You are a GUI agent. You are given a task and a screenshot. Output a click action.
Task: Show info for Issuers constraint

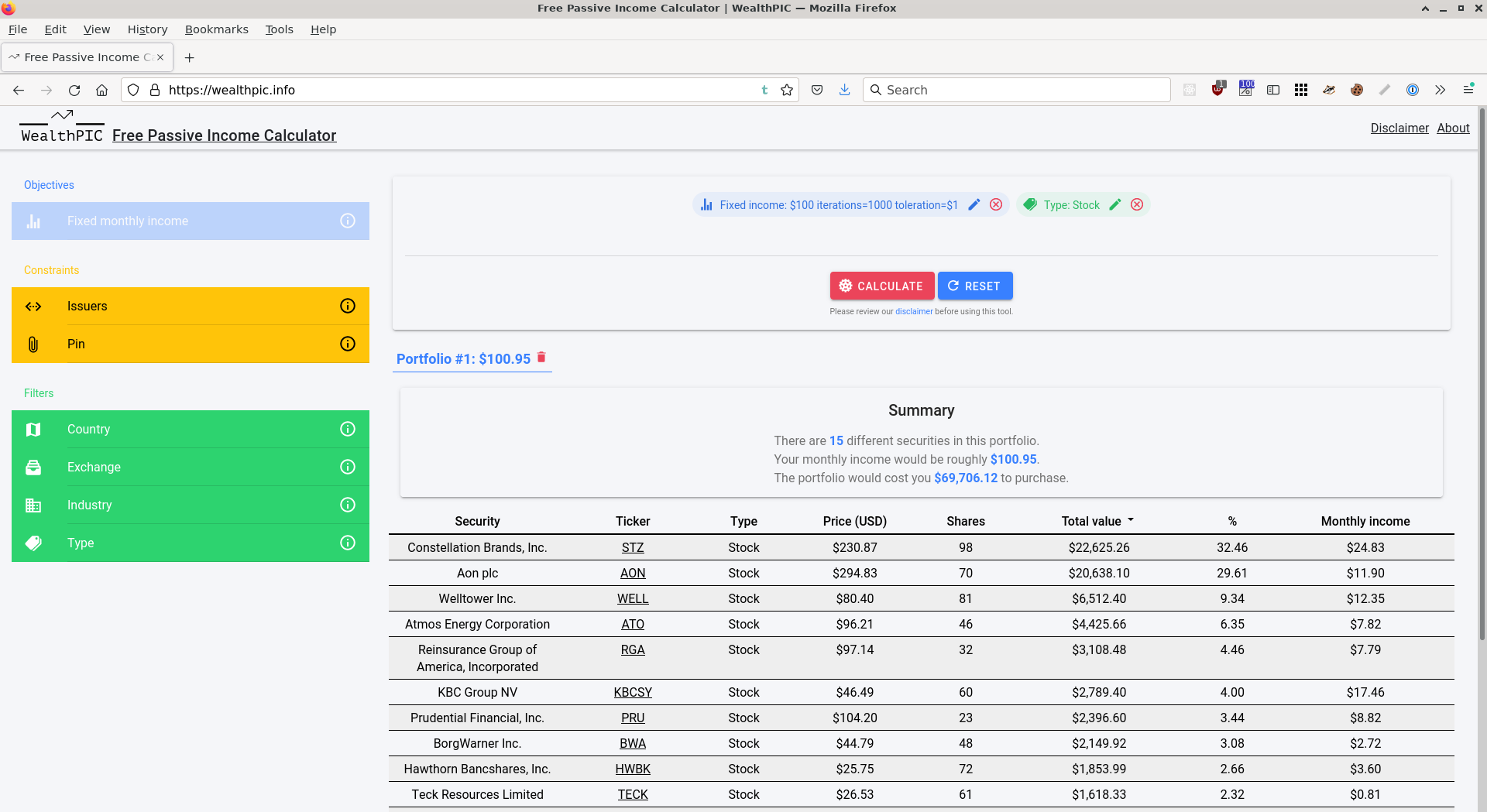pos(348,306)
